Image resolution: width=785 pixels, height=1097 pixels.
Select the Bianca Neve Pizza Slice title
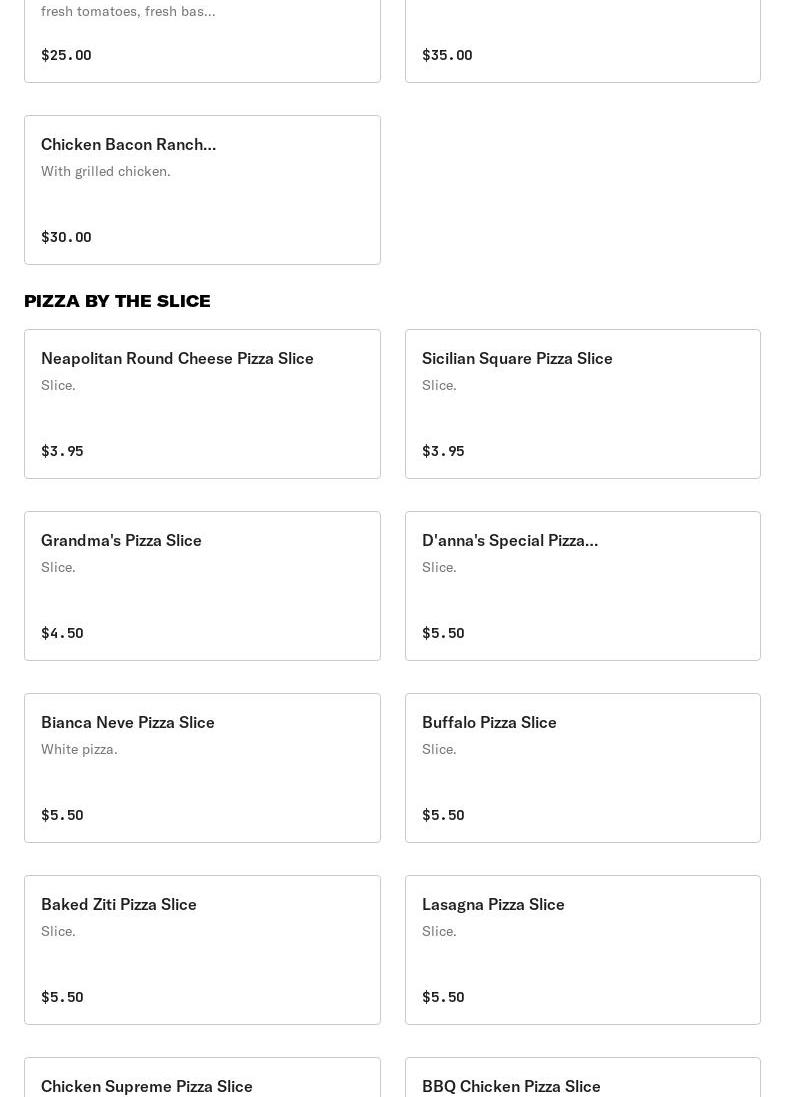(128, 722)
